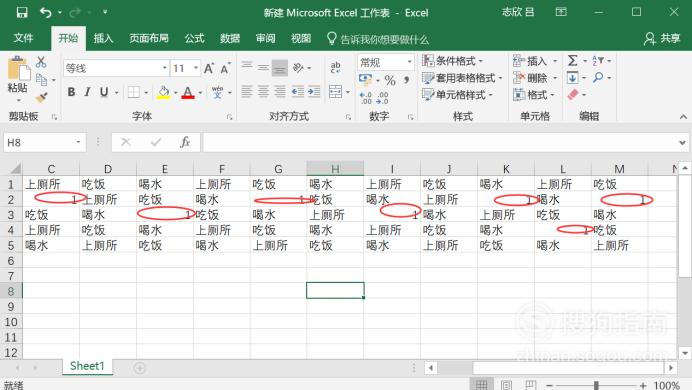Activate the Format Painter brush
This screenshot has height=390, width=692.
pos(41,97)
